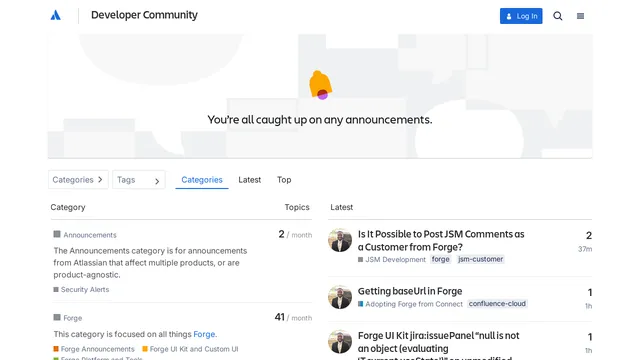640x360 pixels.
Task: Open topic about posting JSM comments
Action: tap(441, 240)
